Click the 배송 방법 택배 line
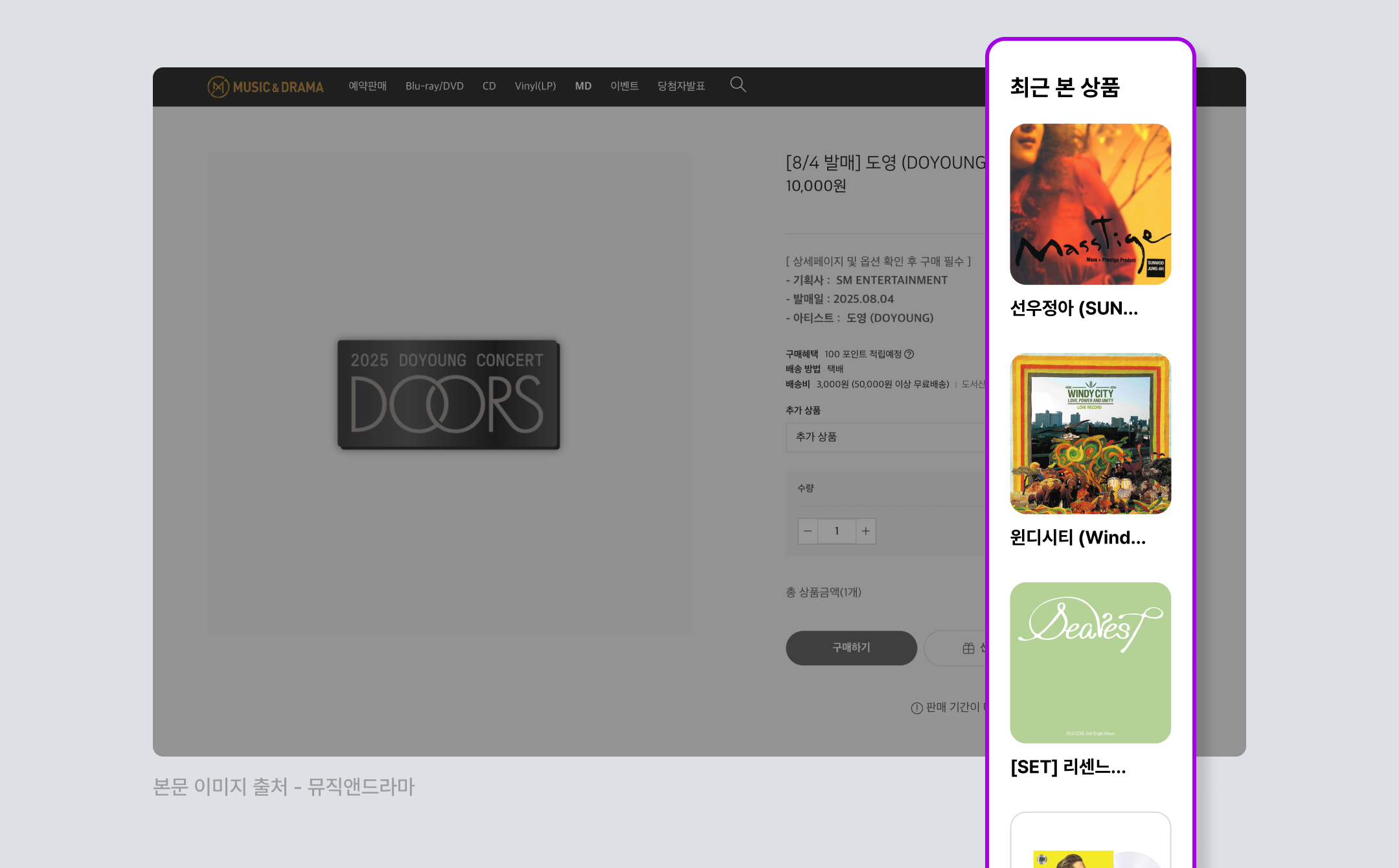The width and height of the screenshot is (1399, 868). pyautogui.click(x=815, y=369)
